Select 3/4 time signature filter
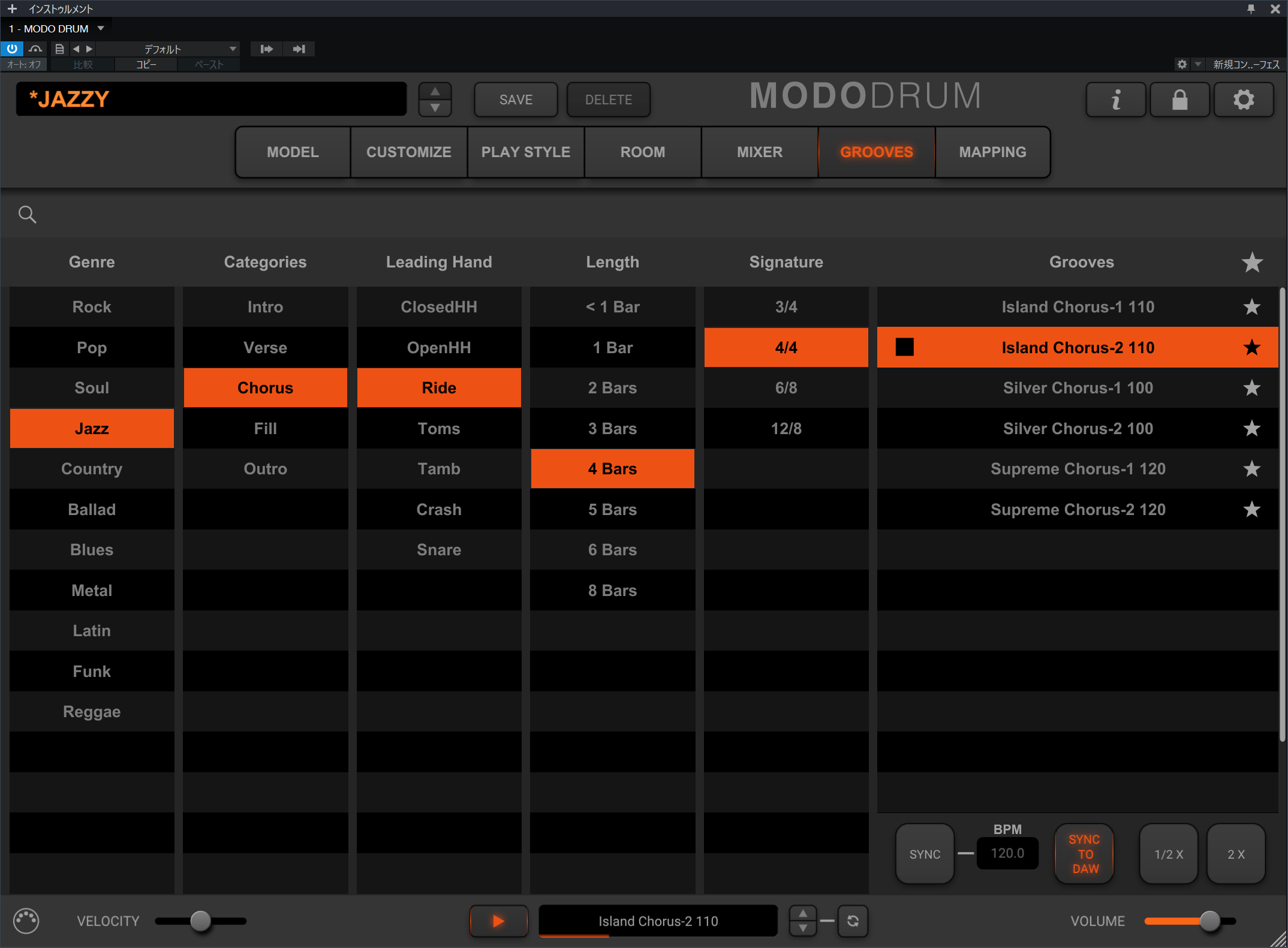This screenshot has height=948, width=1288. (786, 307)
